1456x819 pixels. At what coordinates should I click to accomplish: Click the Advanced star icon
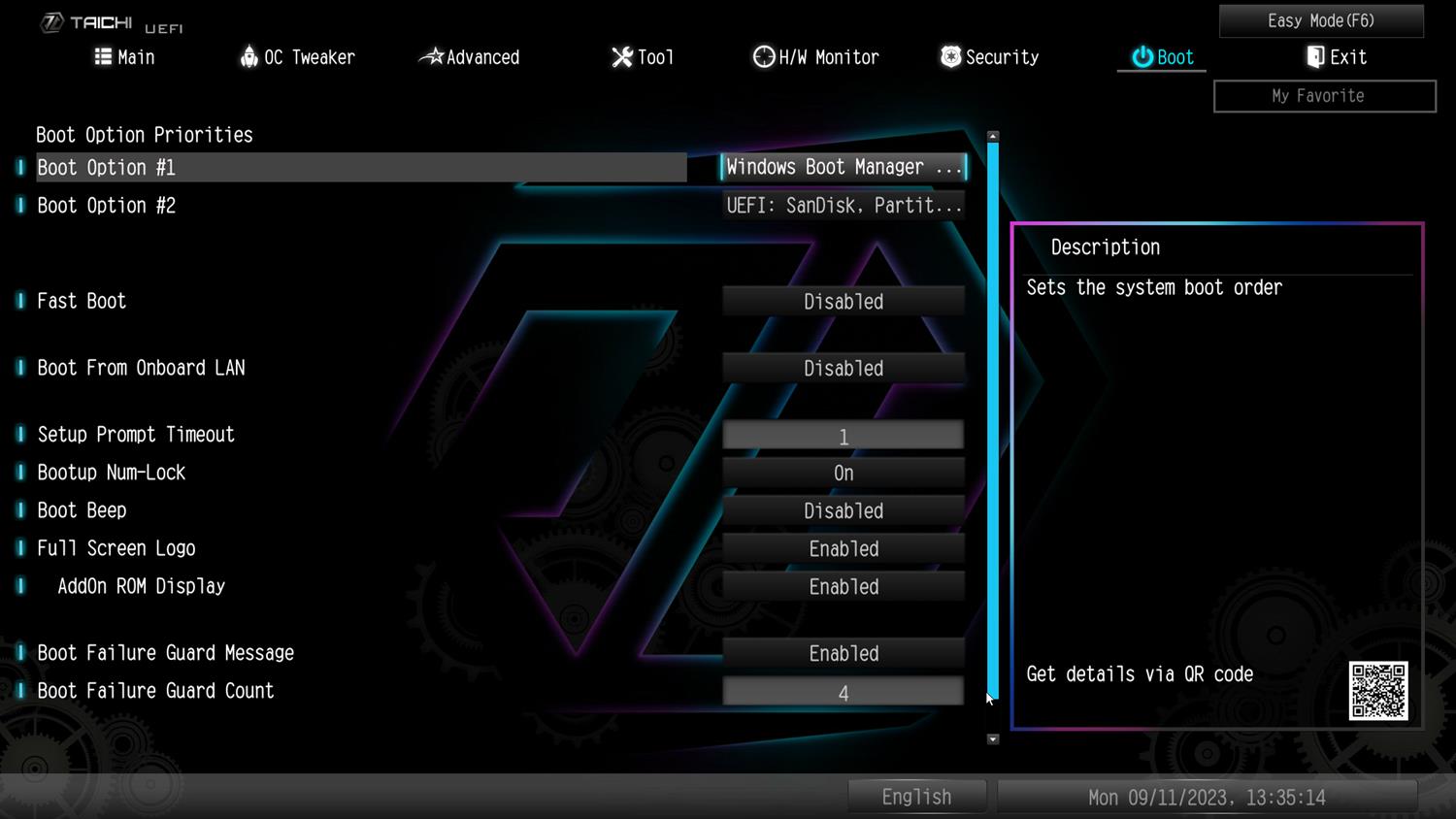pos(431,57)
